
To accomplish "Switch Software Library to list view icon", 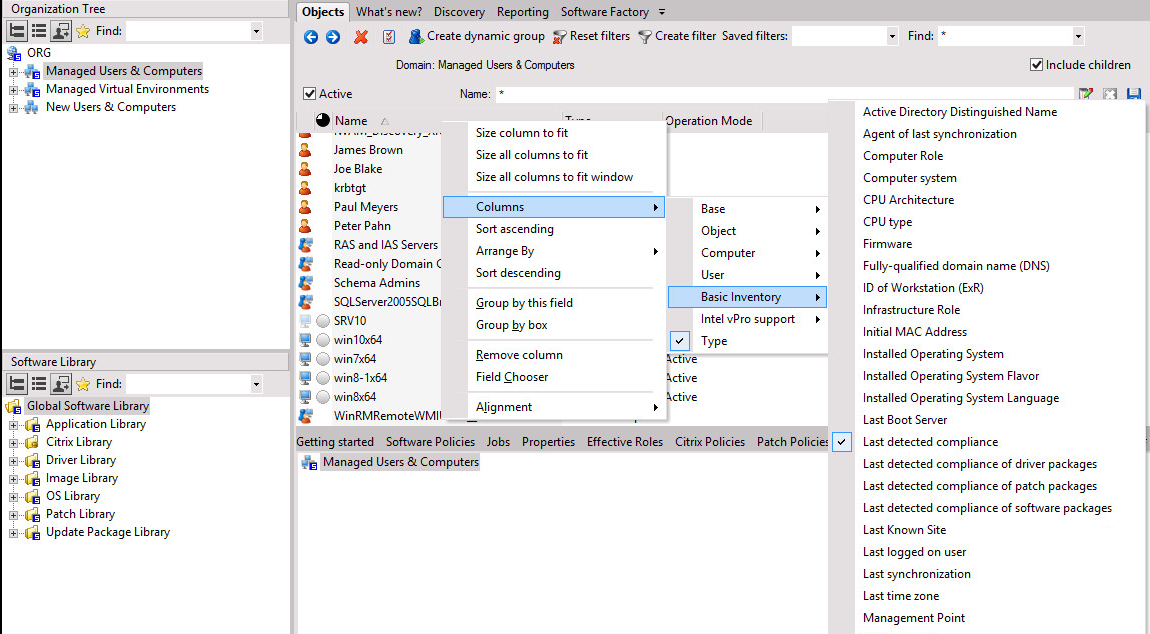I will pyautogui.click(x=38, y=384).
